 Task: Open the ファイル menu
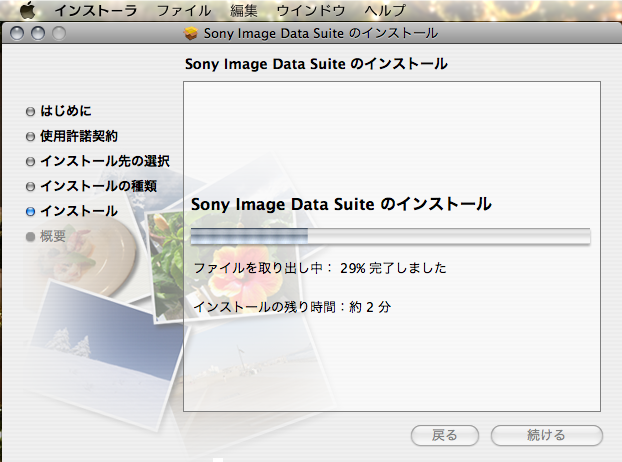click(x=184, y=11)
